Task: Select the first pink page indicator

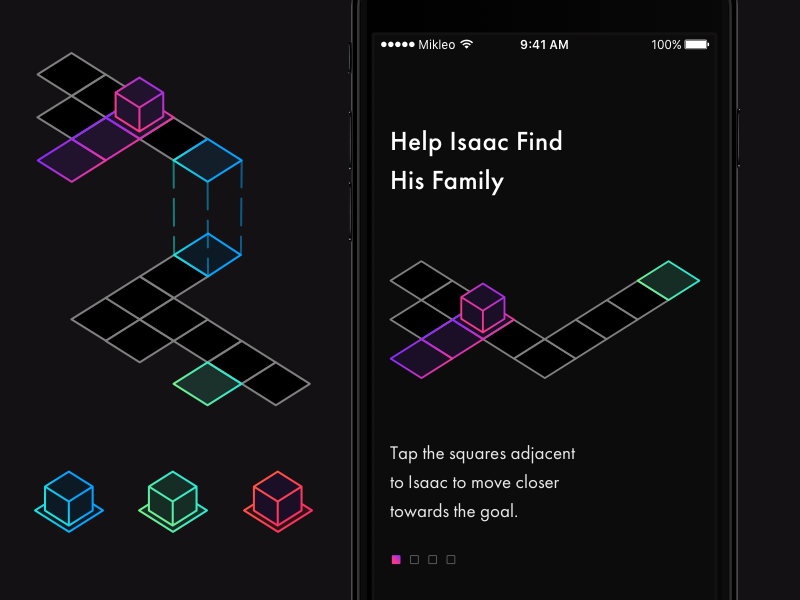Action: (396, 559)
